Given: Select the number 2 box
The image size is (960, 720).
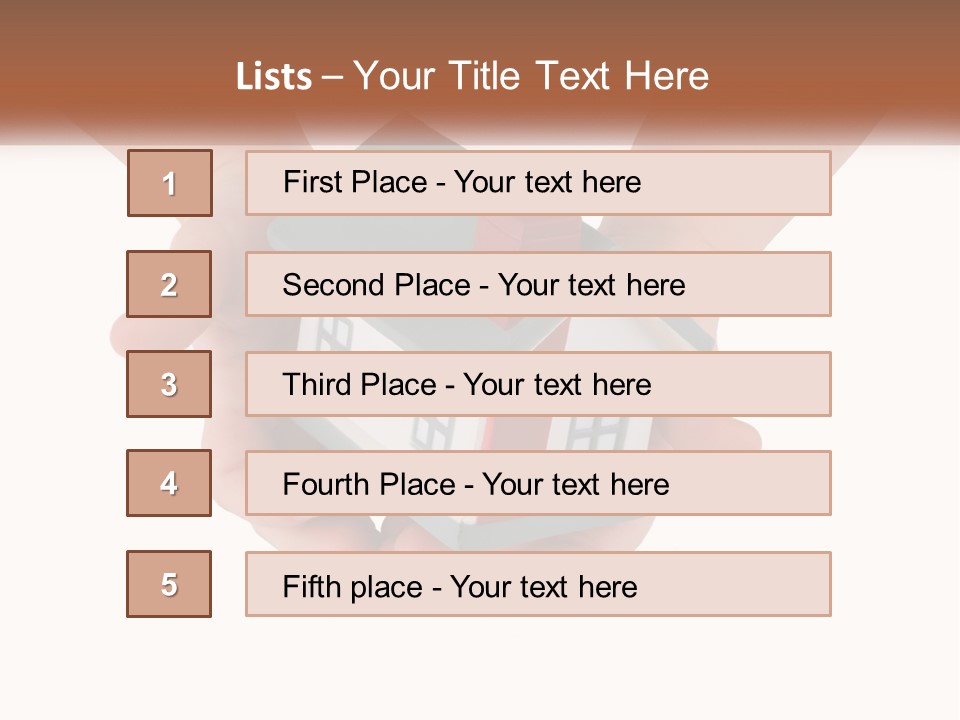Looking at the screenshot, I should click(169, 284).
